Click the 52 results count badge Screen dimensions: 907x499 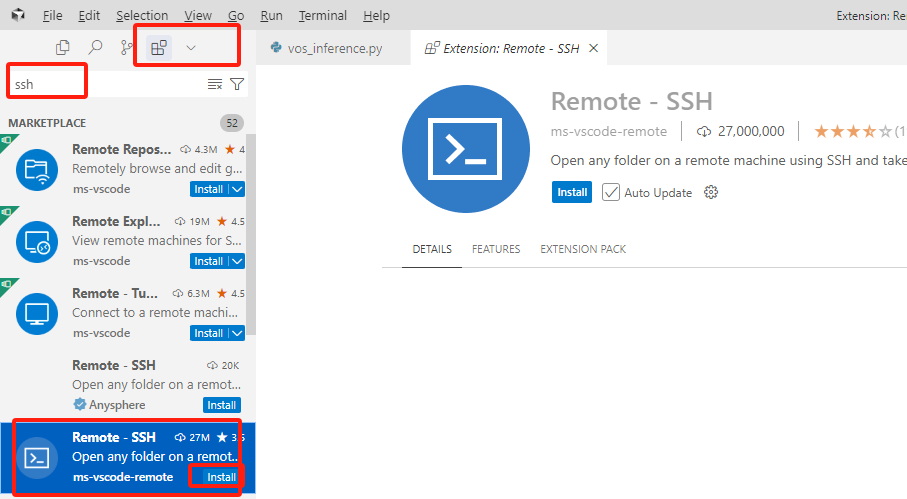(232, 123)
